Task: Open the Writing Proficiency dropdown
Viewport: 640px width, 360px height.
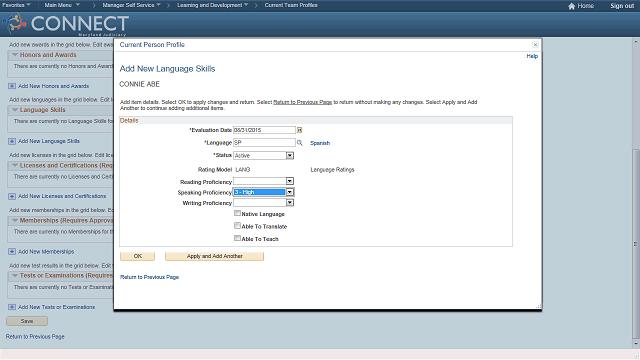Action: 289,202
